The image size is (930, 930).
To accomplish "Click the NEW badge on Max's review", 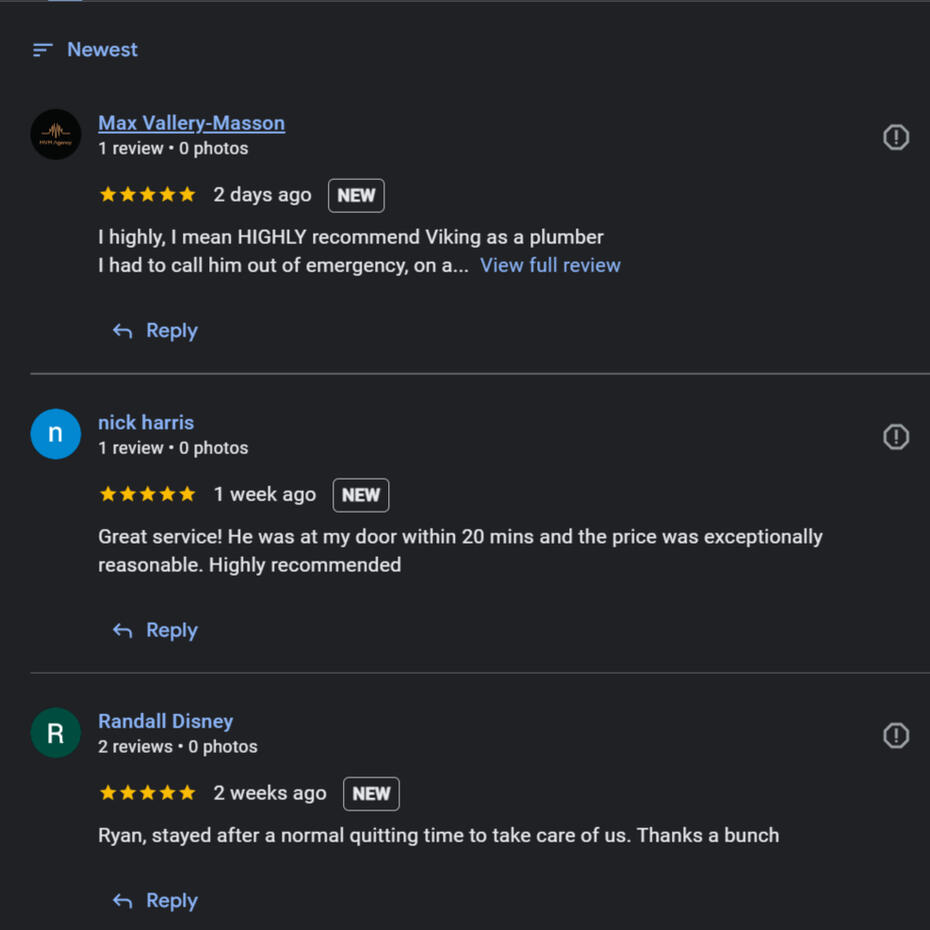I will [x=356, y=195].
